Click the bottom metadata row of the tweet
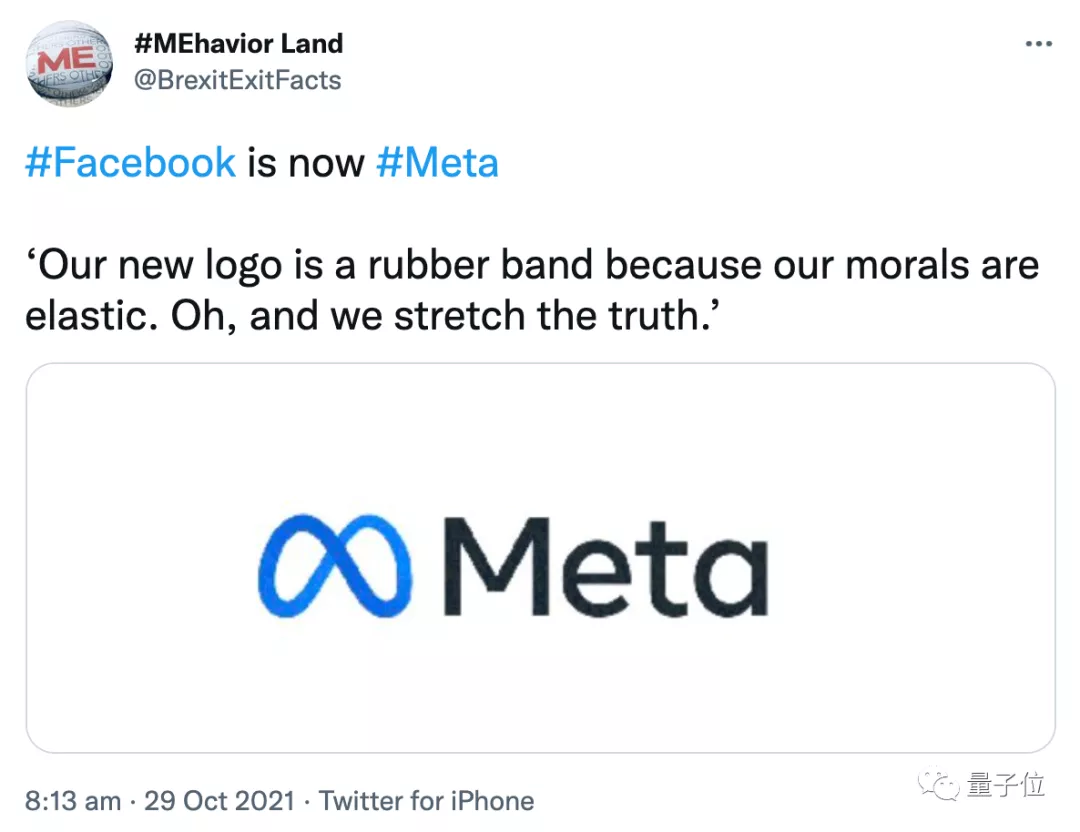Image resolution: width=1080 pixels, height=832 pixels. coord(280,800)
